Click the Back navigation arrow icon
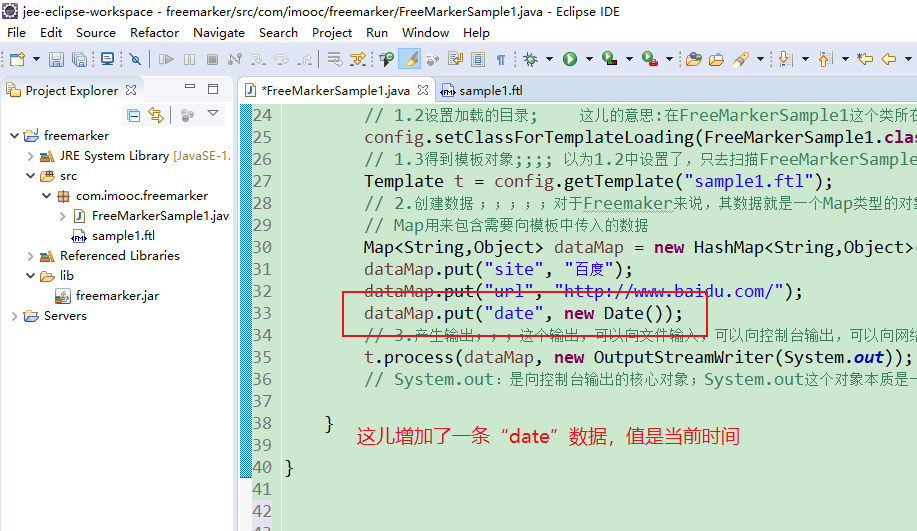The image size is (917, 531). click(889, 59)
